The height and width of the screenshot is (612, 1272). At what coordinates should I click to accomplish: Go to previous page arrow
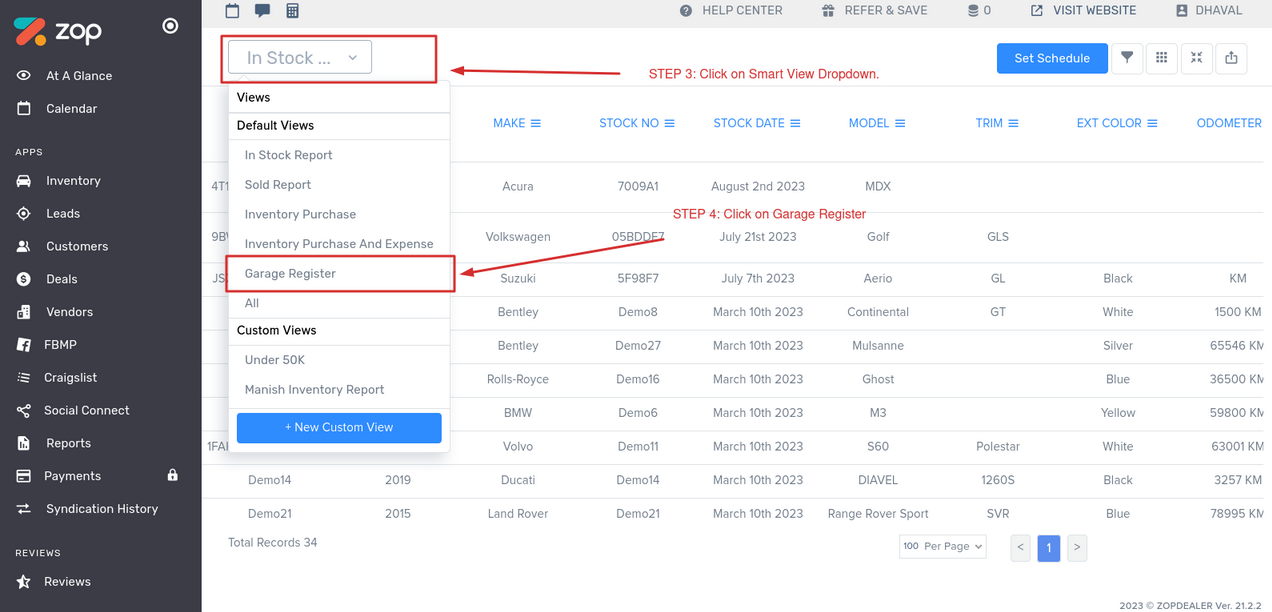point(1020,548)
